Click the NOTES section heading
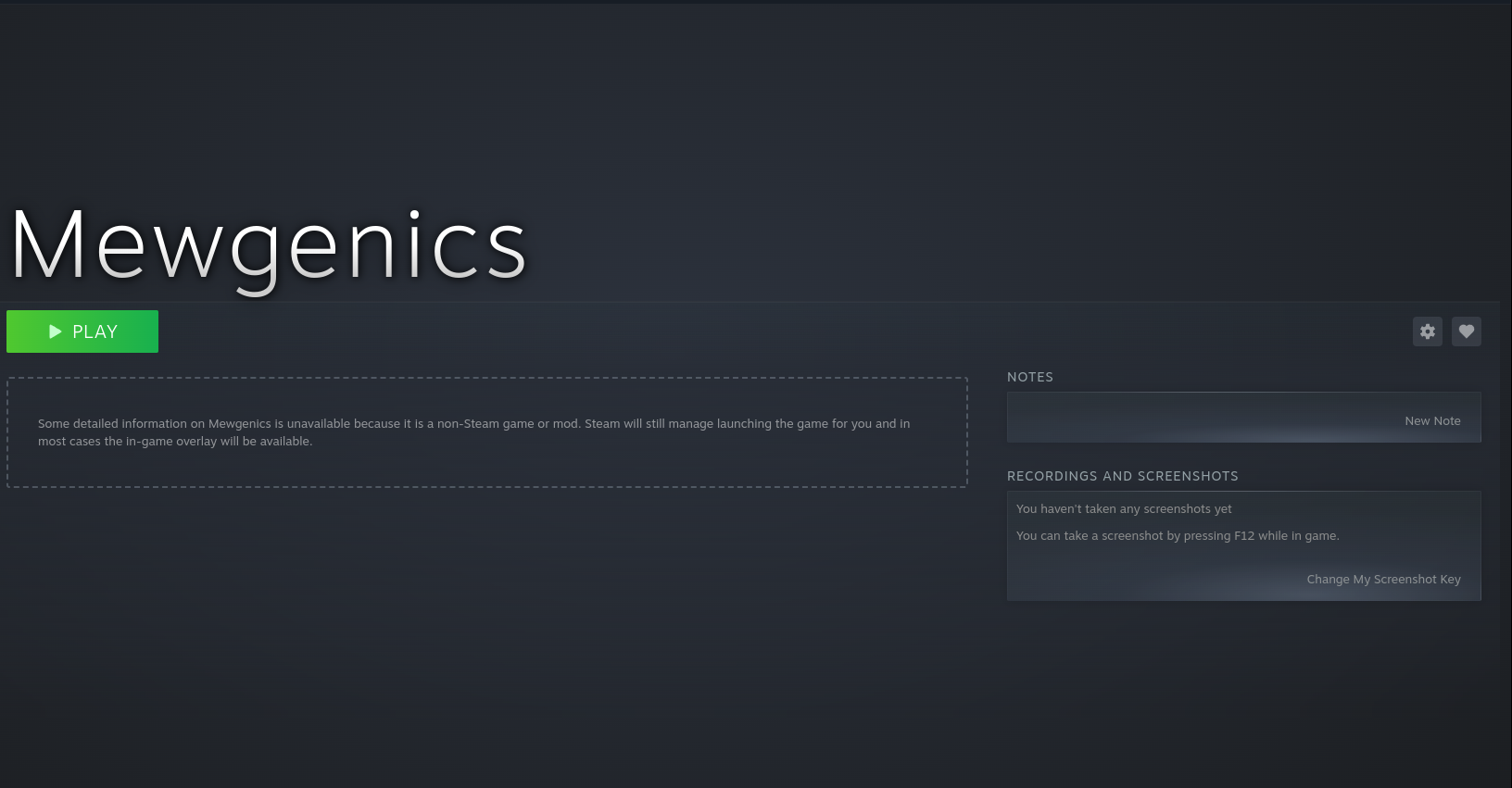 tap(1030, 377)
